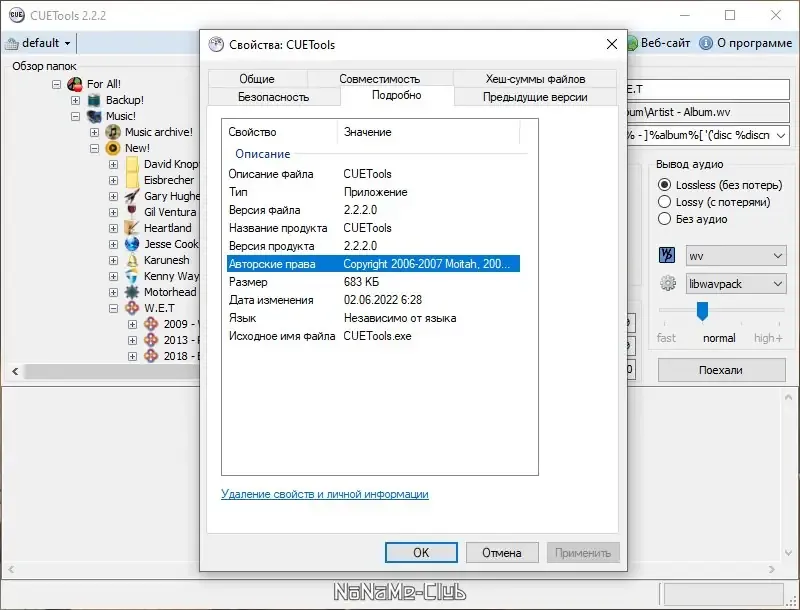The image size is (800, 610).
Task: Click the For All! folder icon
Action: 75,84
